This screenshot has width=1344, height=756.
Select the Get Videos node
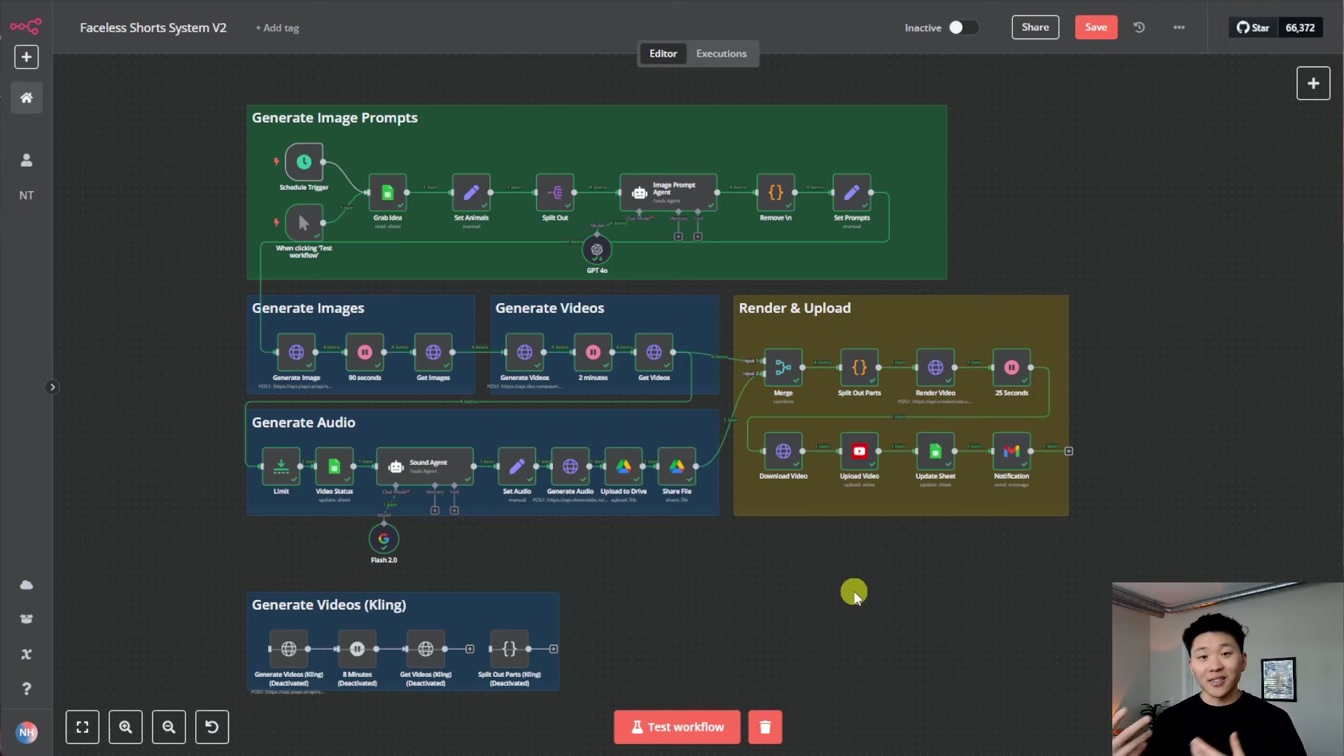tap(654, 352)
